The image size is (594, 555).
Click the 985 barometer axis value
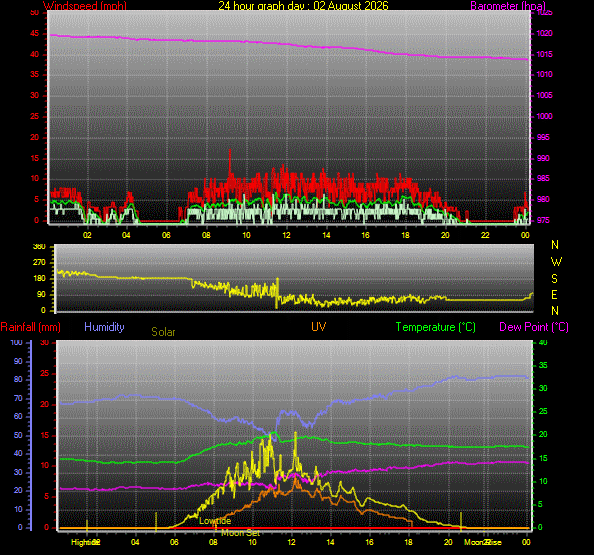(x=543, y=178)
